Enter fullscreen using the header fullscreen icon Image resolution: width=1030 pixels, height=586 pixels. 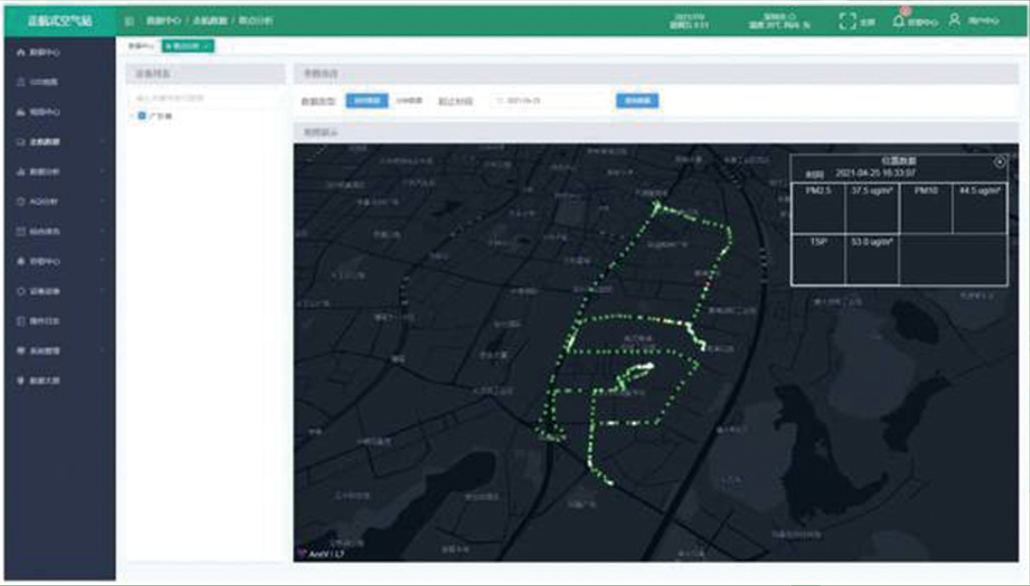pos(847,21)
